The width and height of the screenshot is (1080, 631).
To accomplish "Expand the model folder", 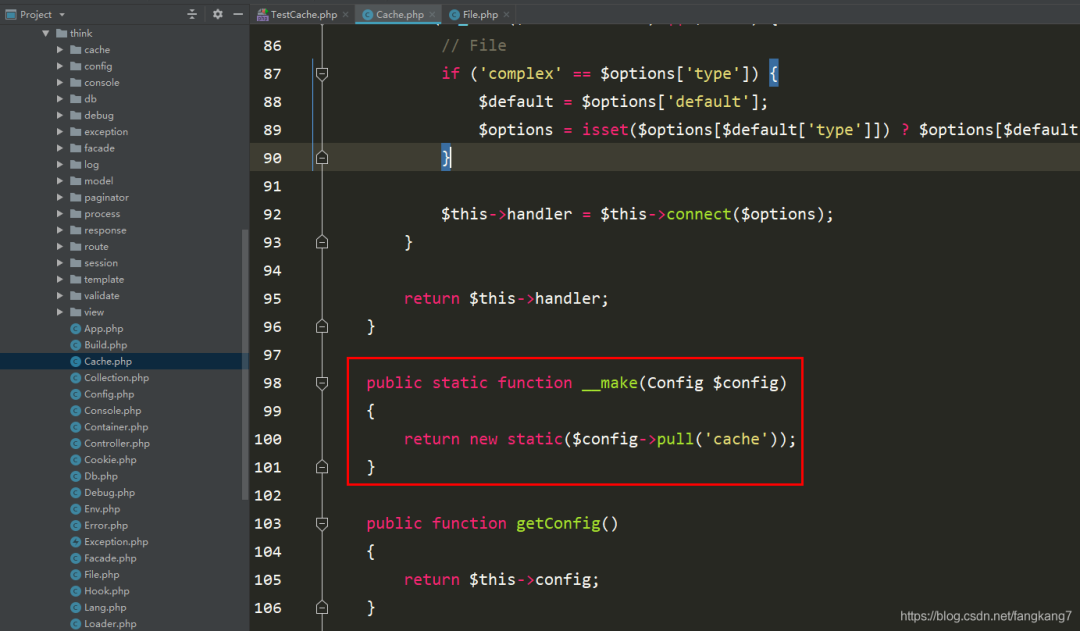I will (60, 180).
